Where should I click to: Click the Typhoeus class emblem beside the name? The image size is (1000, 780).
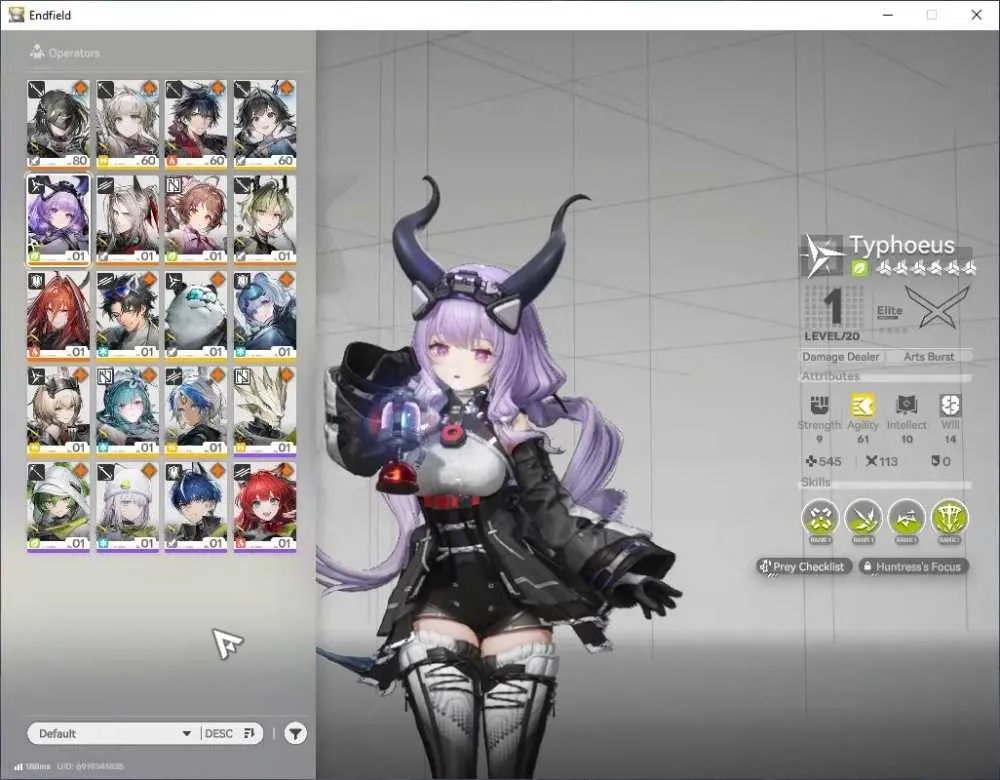(x=822, y=256)
